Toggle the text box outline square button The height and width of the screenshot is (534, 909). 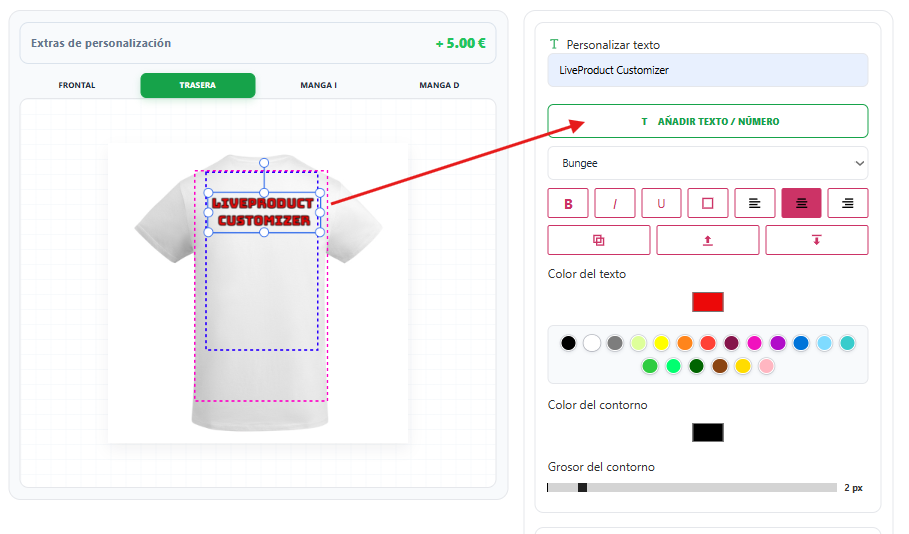tap(708, 204)
